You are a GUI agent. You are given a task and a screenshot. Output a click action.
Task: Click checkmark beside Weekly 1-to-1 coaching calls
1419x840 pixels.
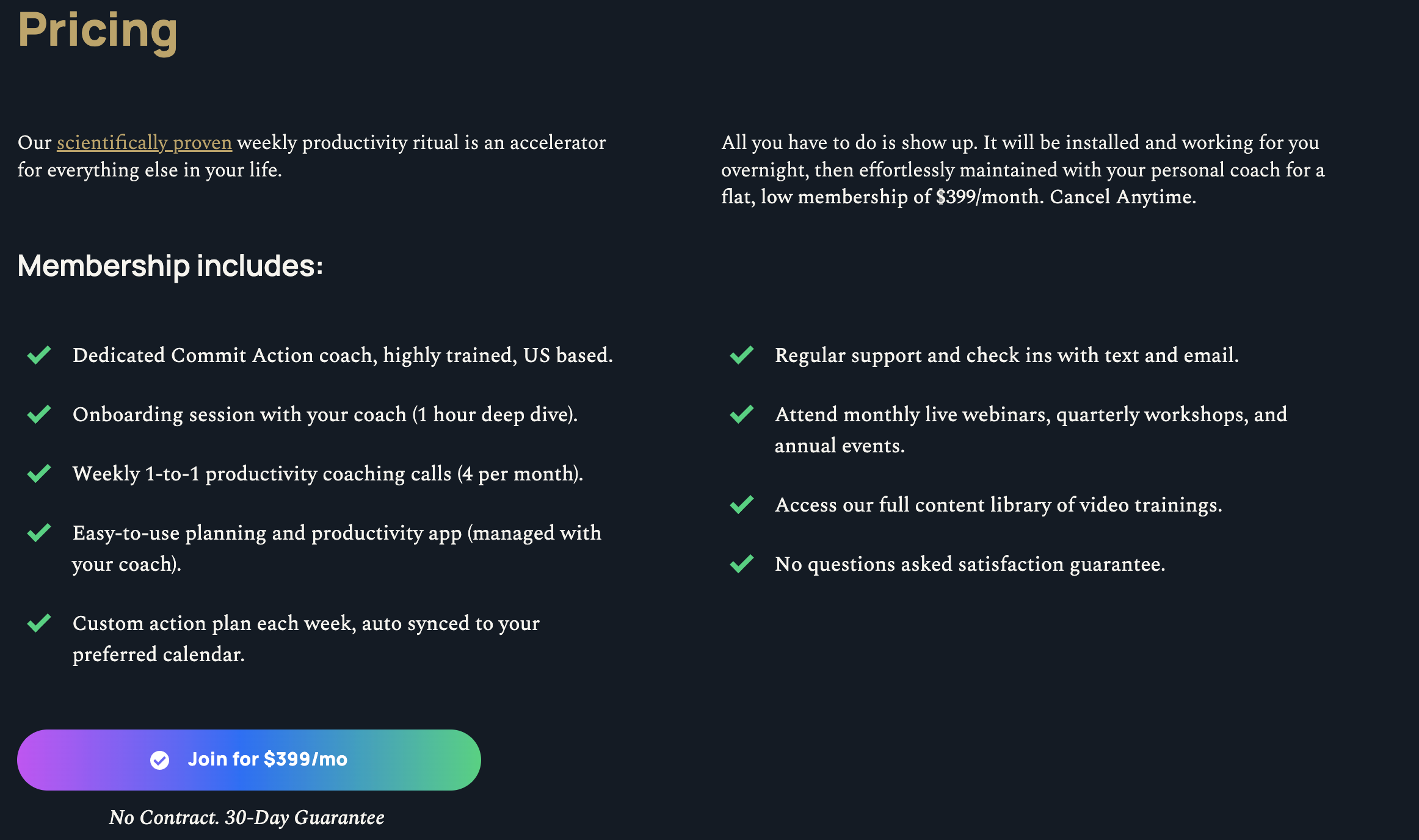[x=39, y=474]
